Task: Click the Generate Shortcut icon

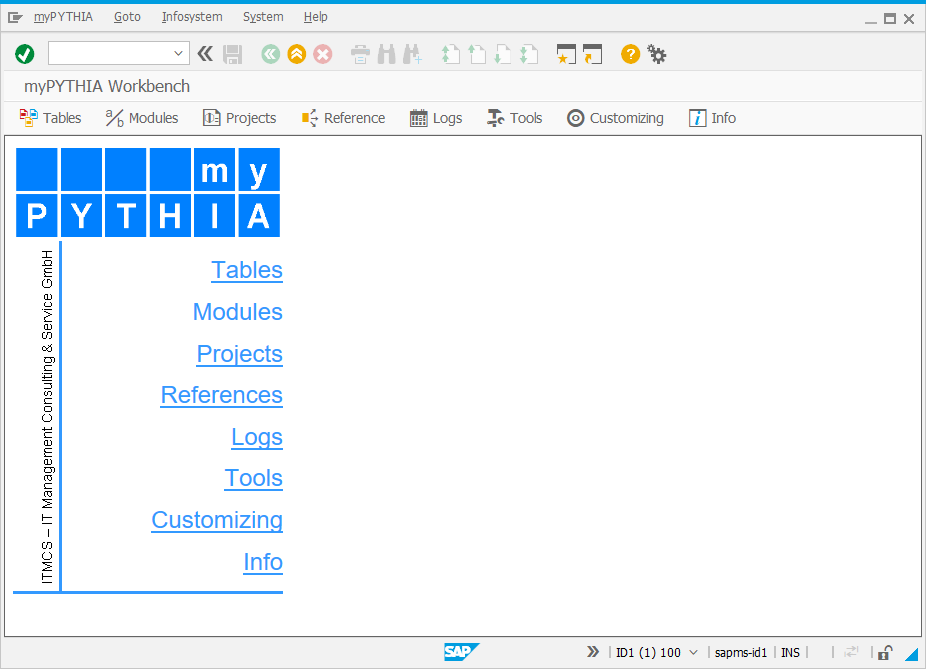Action: 592,54
